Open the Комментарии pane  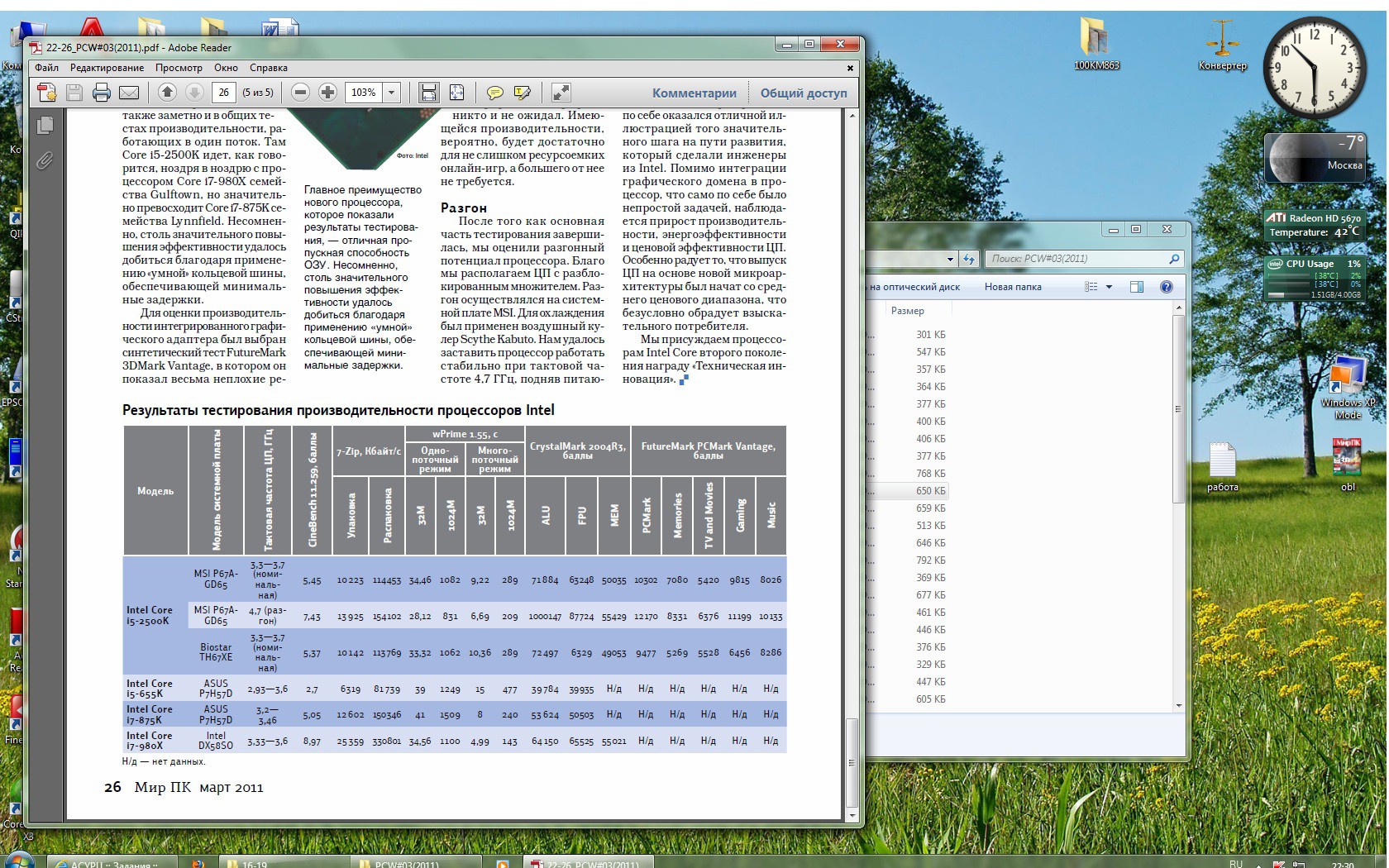tap(694, 93)
